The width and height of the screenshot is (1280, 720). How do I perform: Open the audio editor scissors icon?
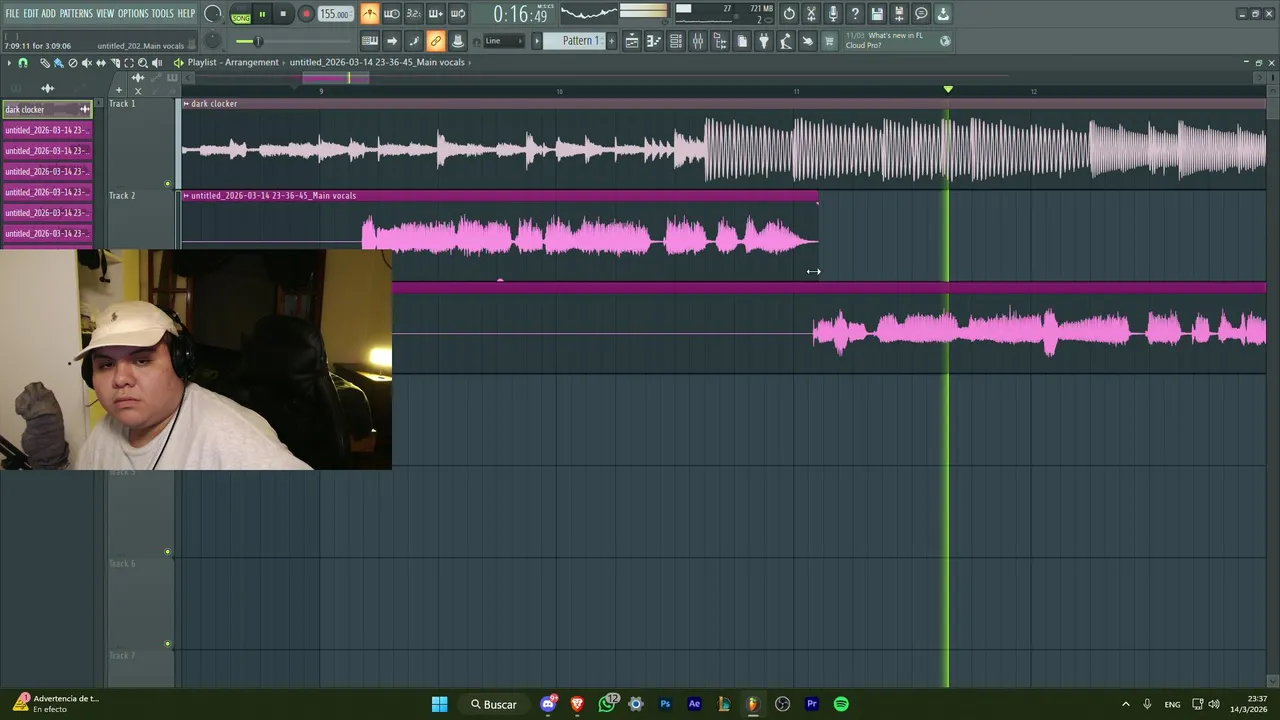tap(811, 14)
